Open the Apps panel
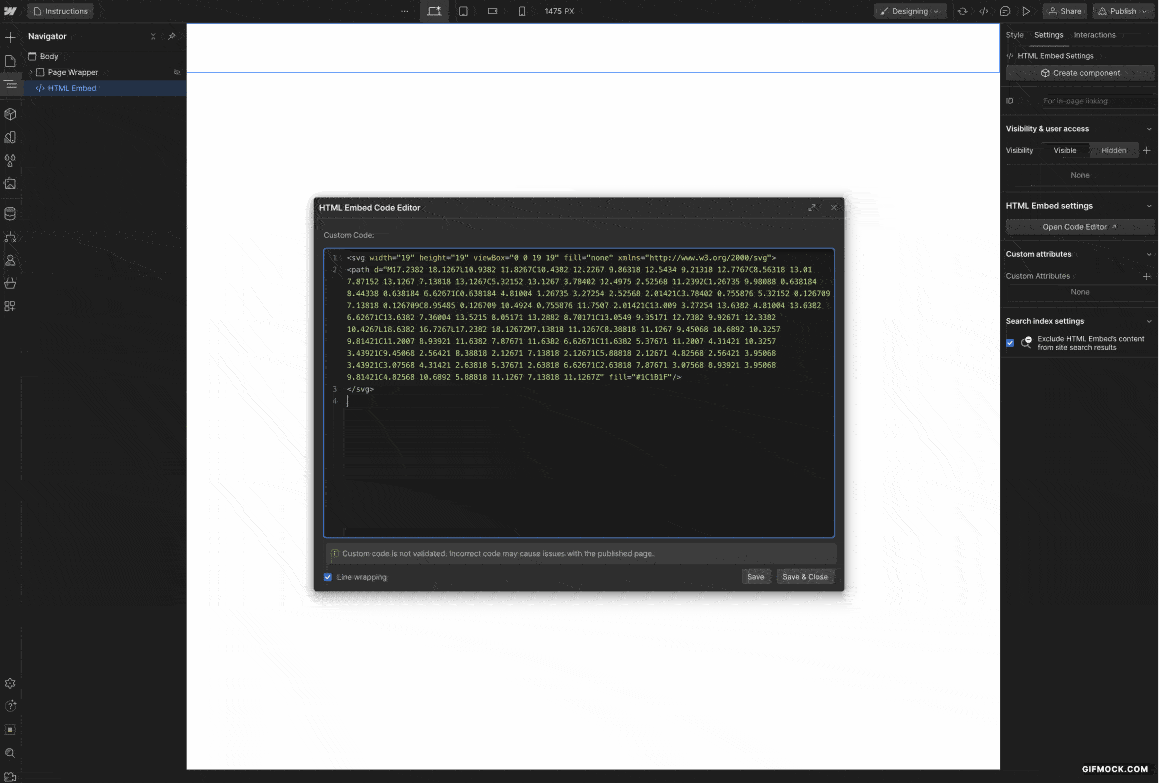 [x=10, y=306]
